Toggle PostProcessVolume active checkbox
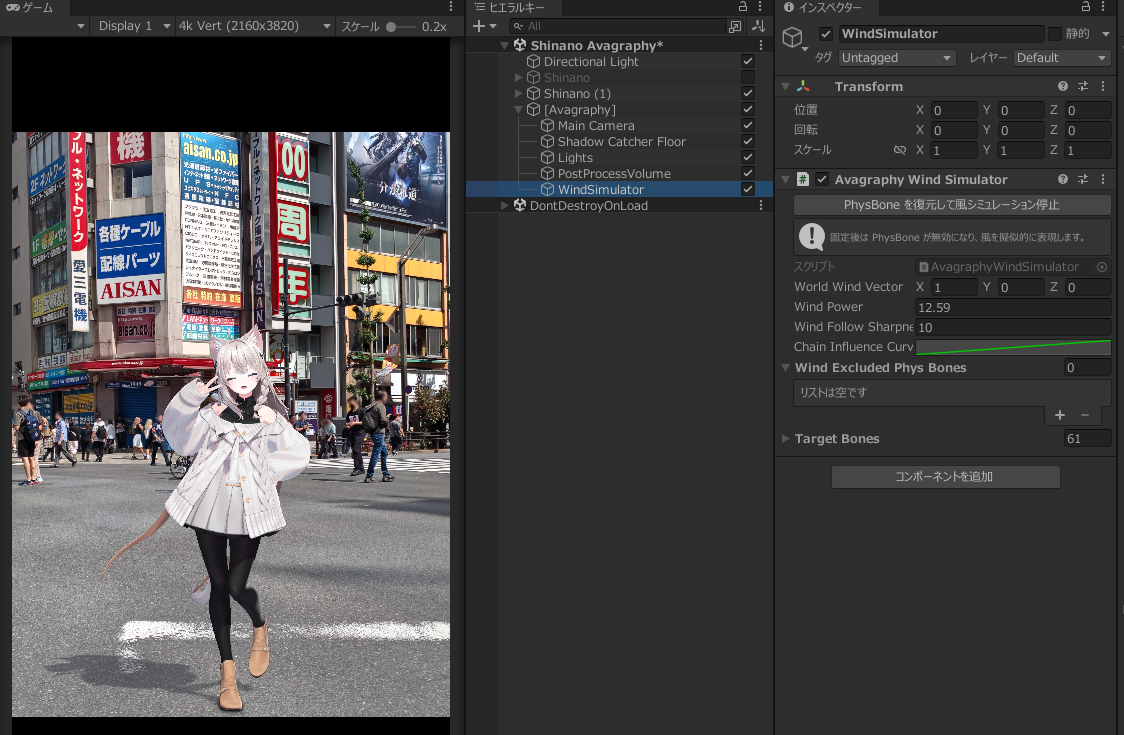1124x735 pixels. pyautogui.click(x=748, y=174)
